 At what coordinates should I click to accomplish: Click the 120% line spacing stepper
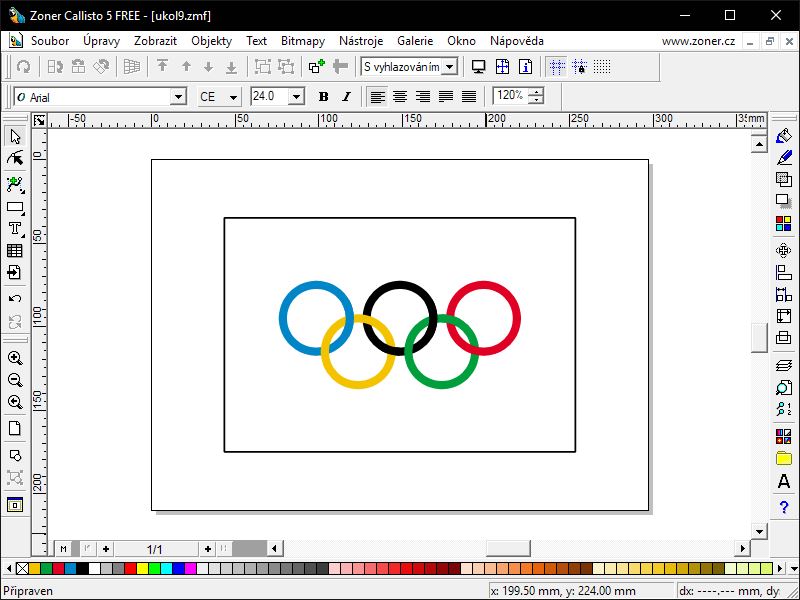(536, 96)
